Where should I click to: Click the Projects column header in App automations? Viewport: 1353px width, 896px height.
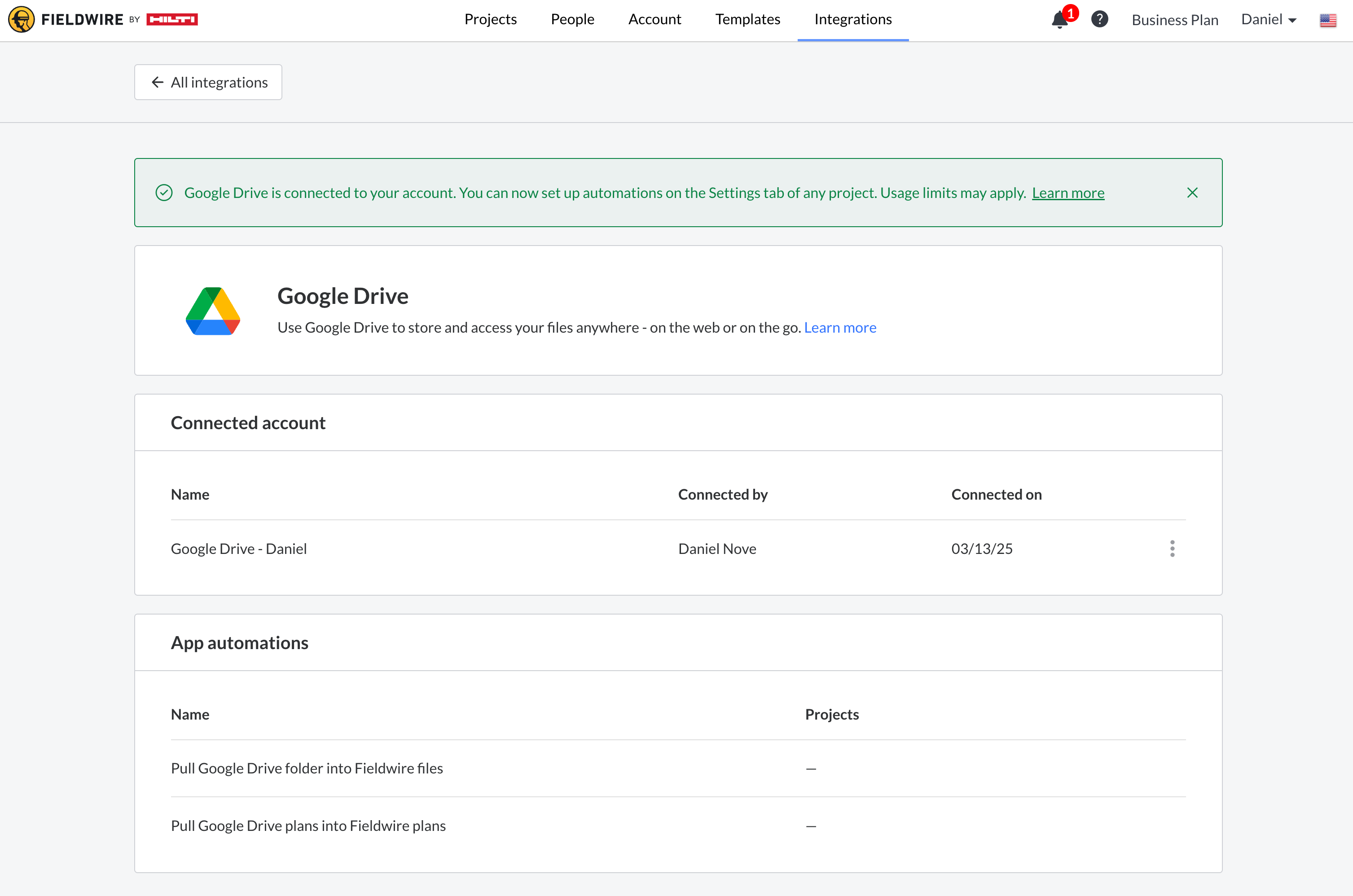832,714
